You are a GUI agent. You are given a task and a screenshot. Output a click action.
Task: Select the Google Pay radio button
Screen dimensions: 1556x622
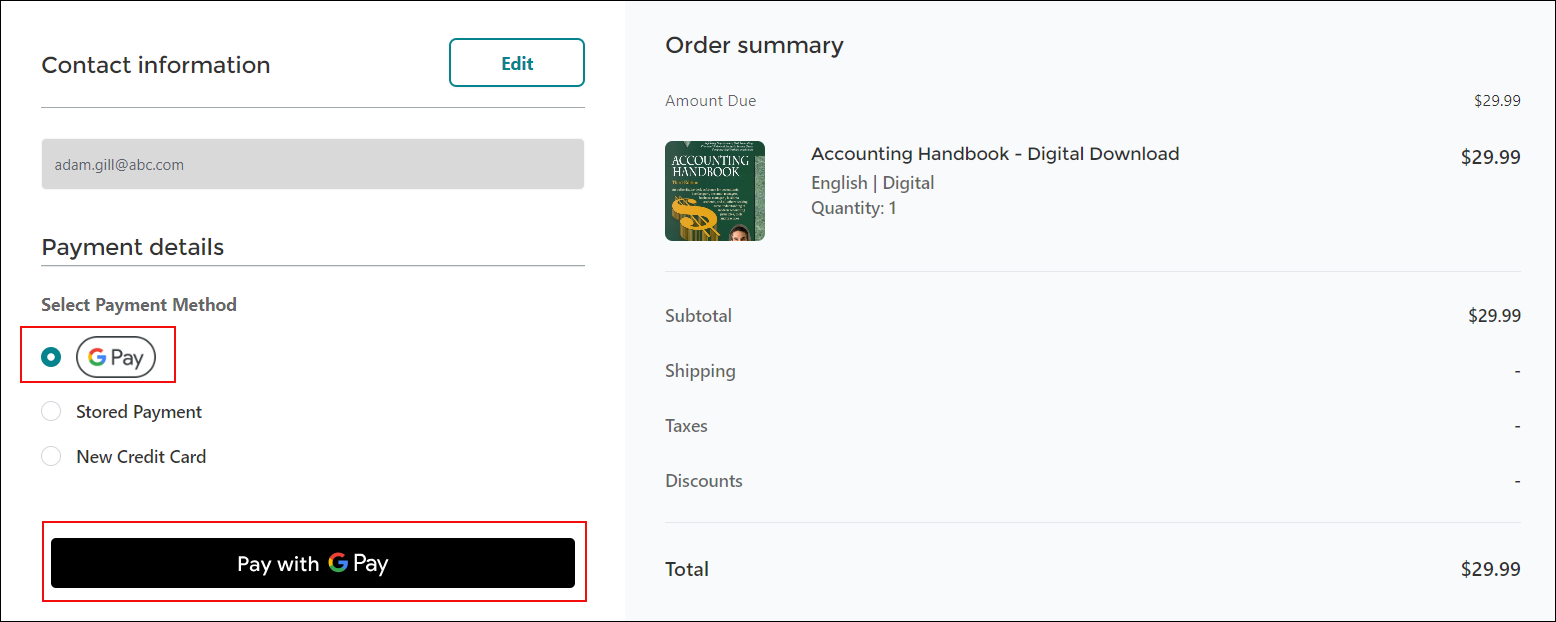51,357
